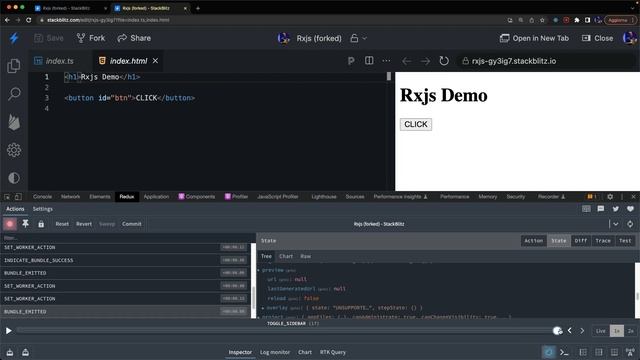Show the Action inspector view
This screenshot has height=360, width=640.
pyautogui.click(x=533, y=241)
